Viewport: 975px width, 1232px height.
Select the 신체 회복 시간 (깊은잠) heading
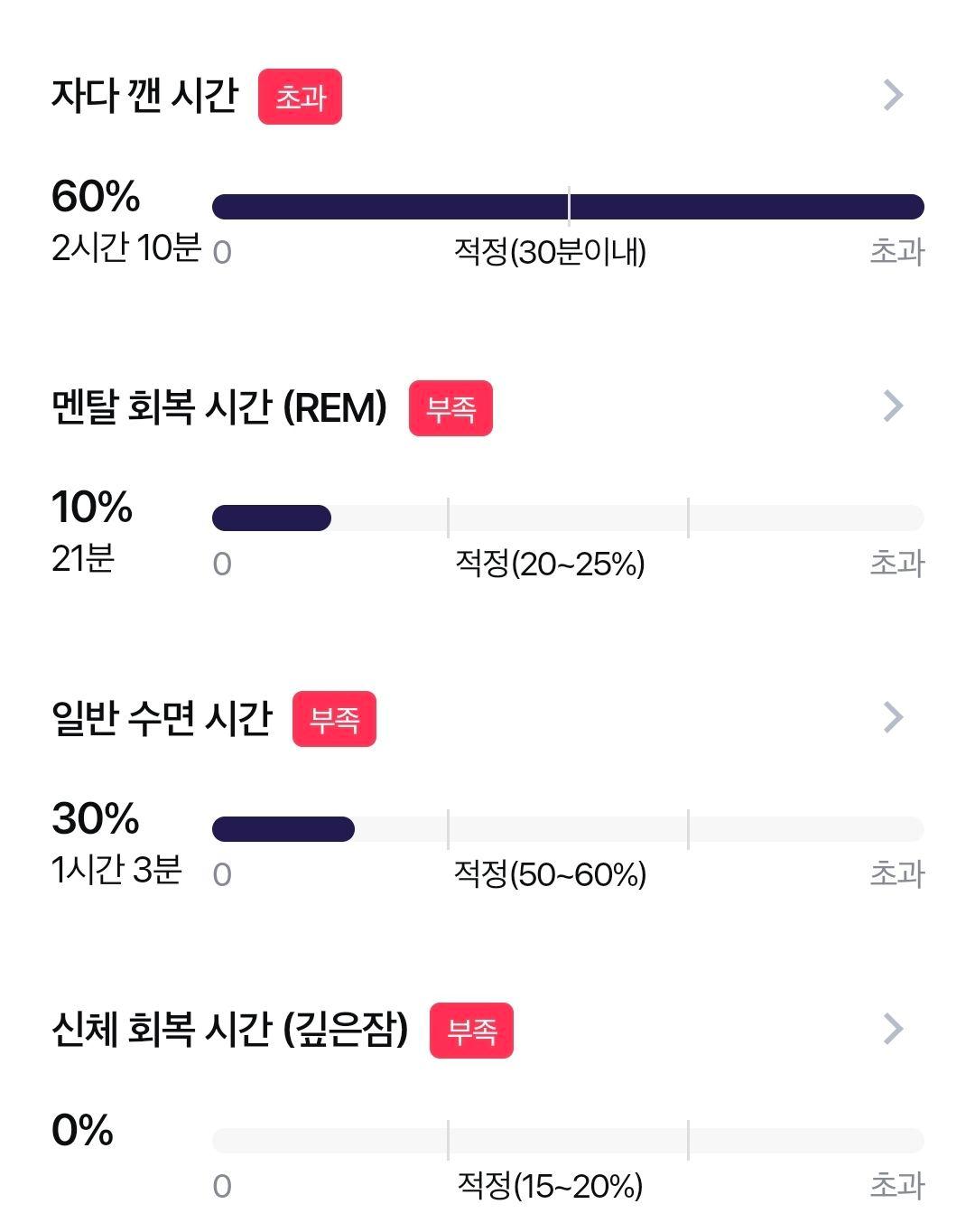pyautogui.click(x=230, y=1030)
